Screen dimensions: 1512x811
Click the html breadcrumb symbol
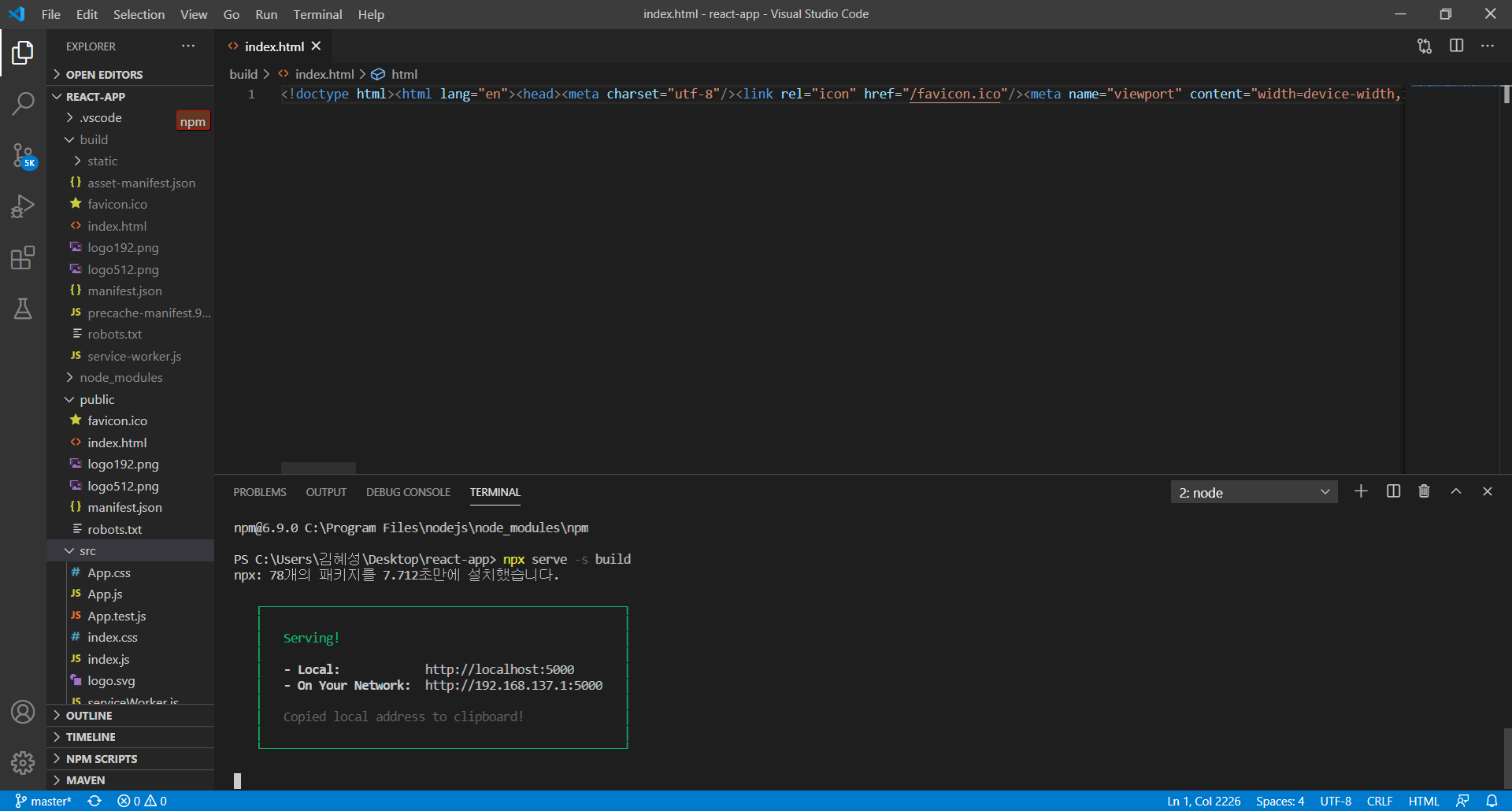395,74
